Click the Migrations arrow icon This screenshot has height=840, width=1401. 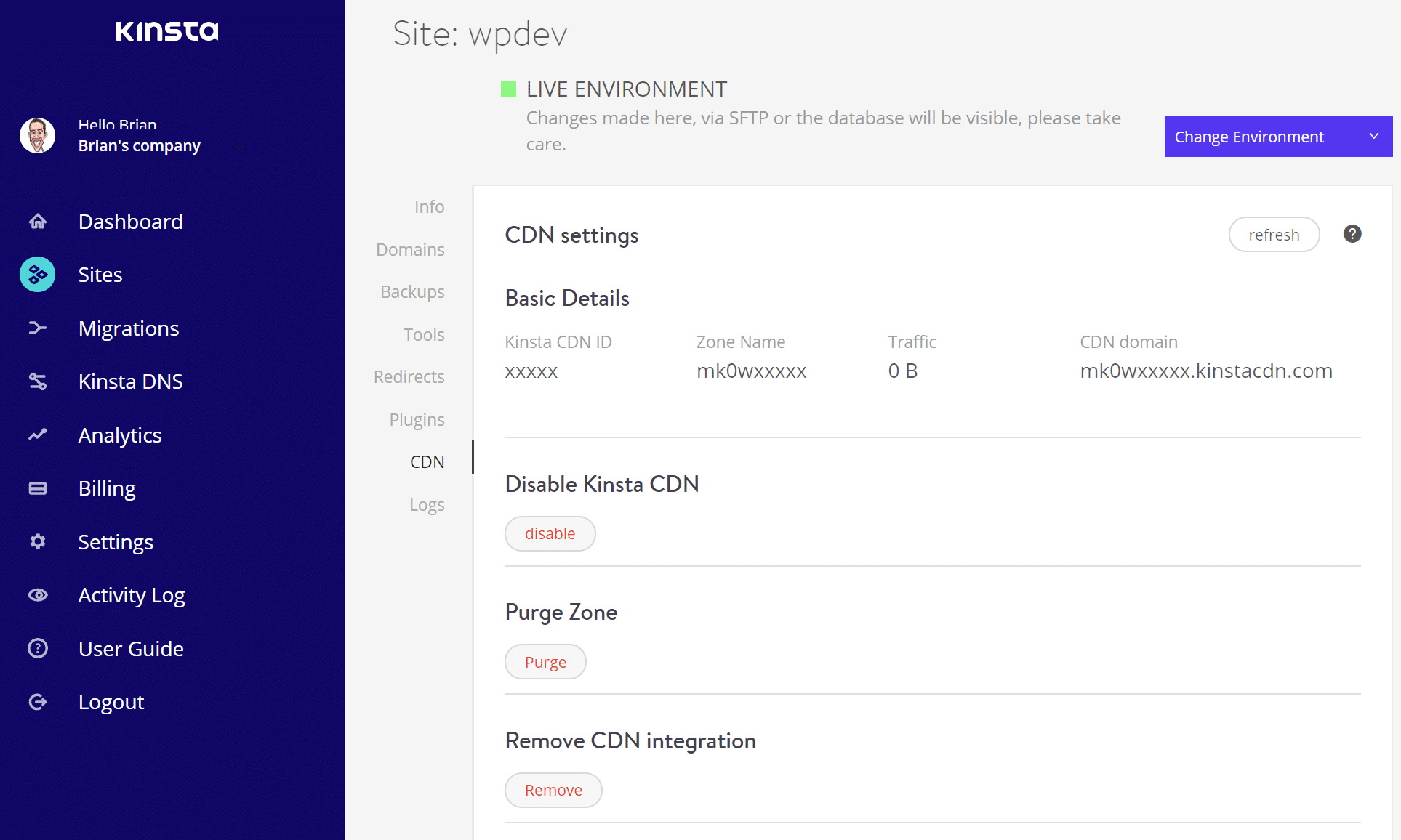tap(38, 328)
